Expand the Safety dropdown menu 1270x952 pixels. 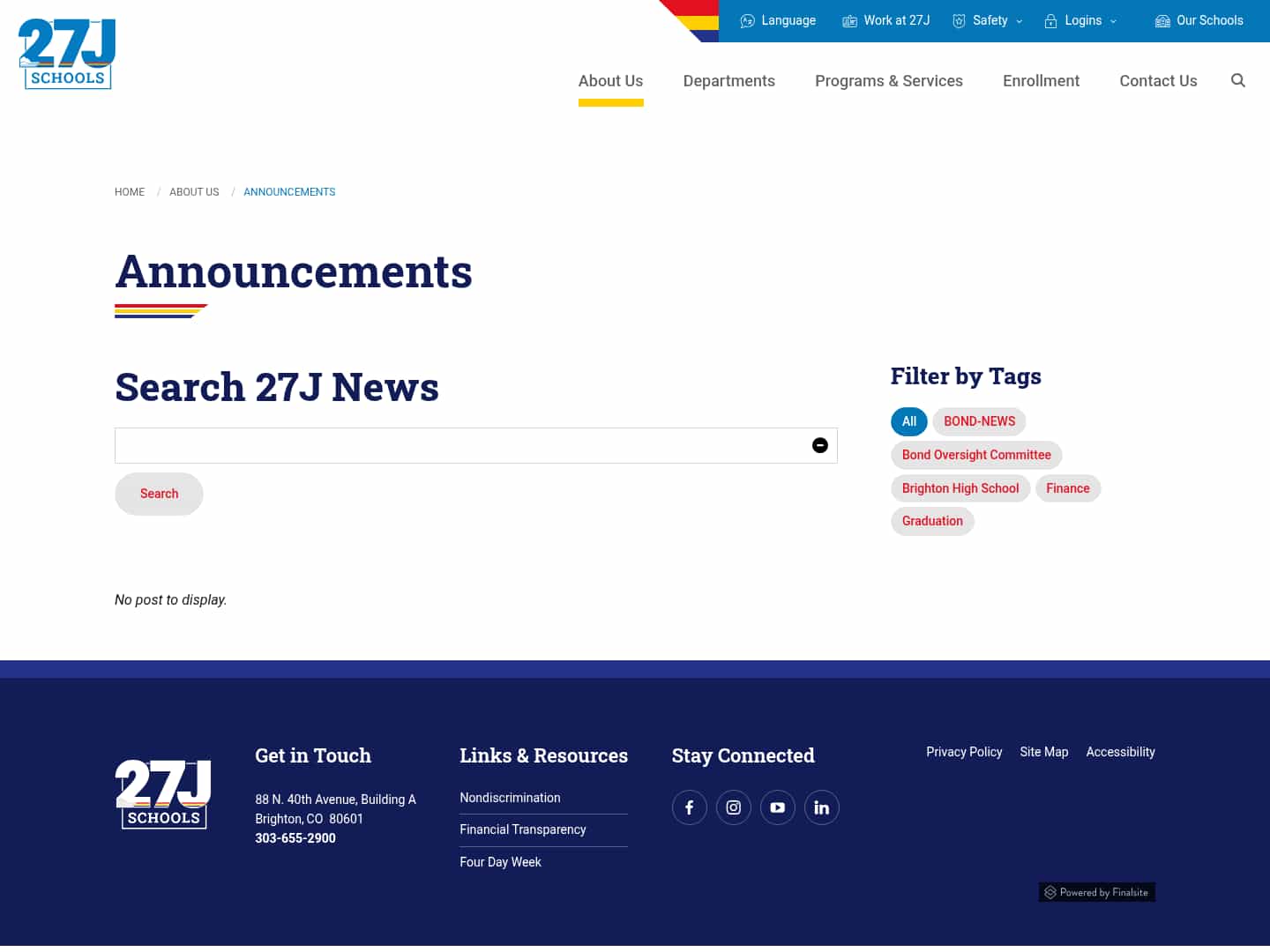[1020, 20]
